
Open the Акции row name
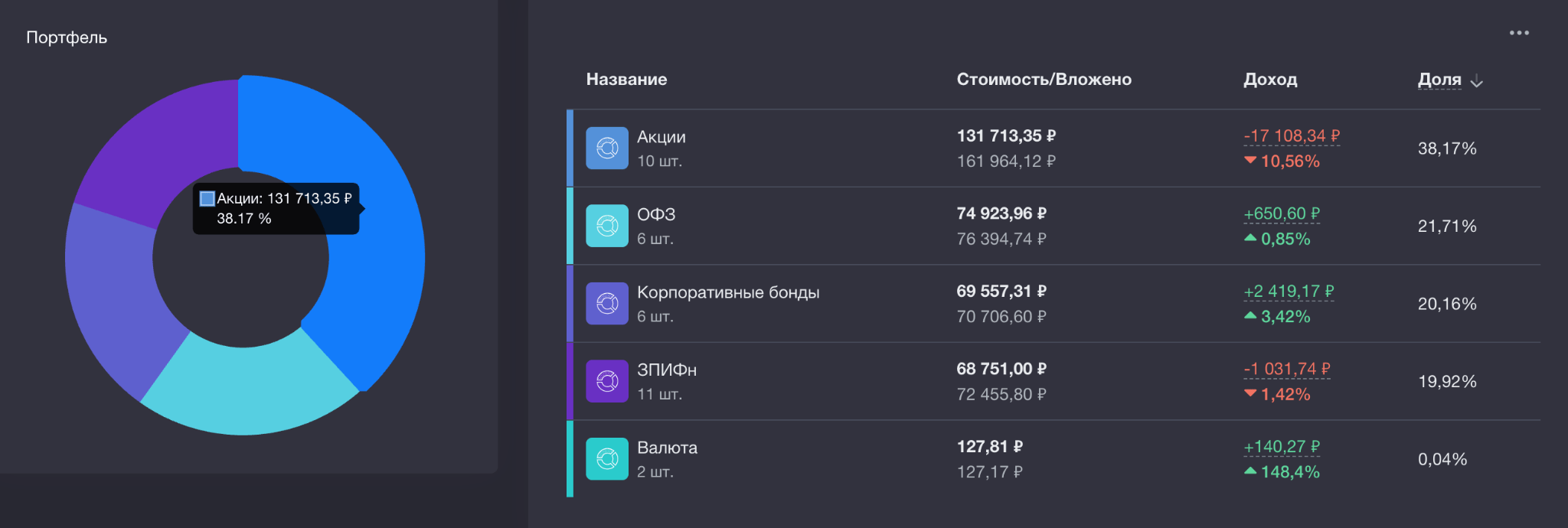pos(661,137)
